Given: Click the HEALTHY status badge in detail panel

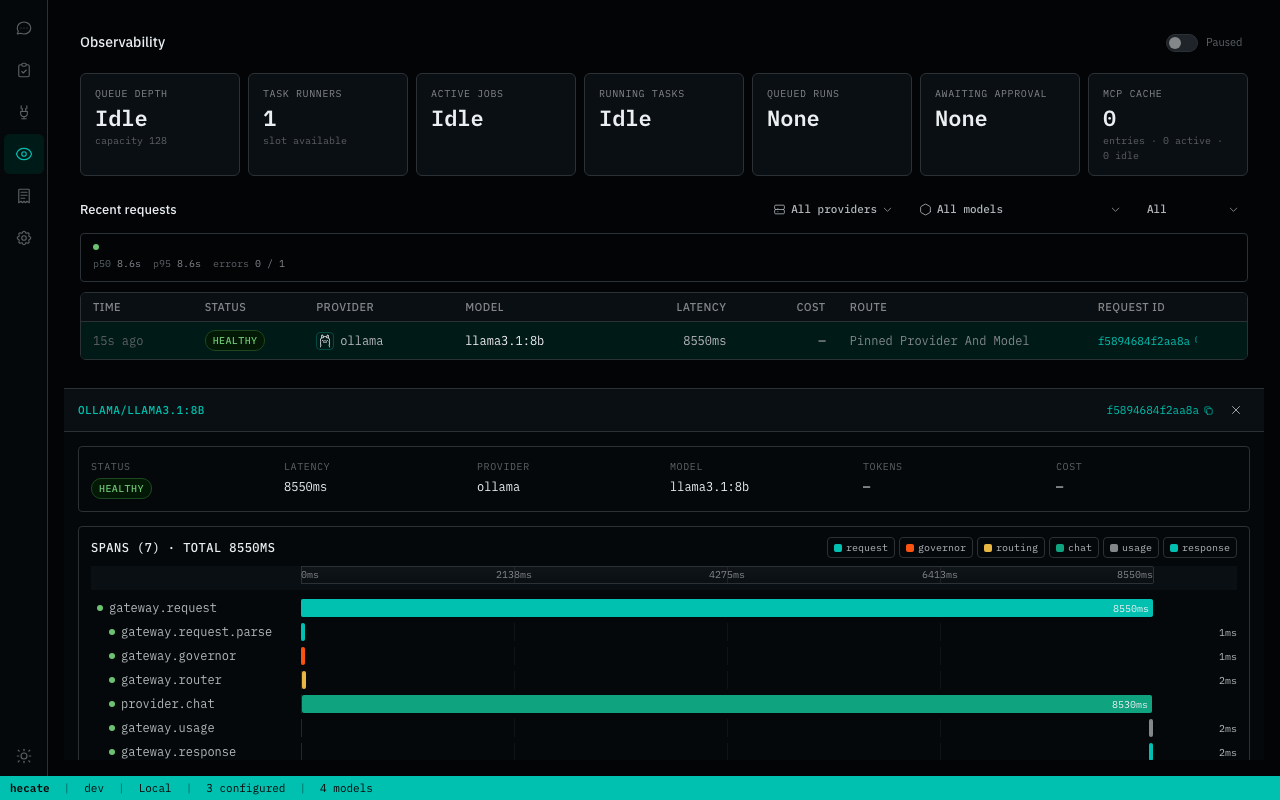Looking at the screenshot, I should click(121, 489).
